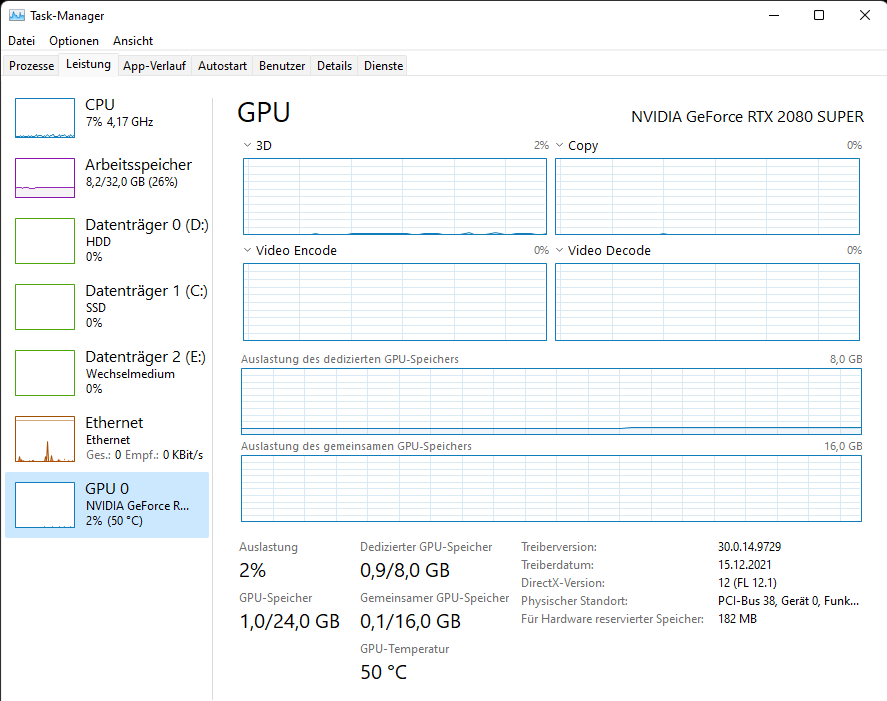Click the 3D engine usage graph
The image size is (887, 701).
pyautogui.click(x=395, y=196)
